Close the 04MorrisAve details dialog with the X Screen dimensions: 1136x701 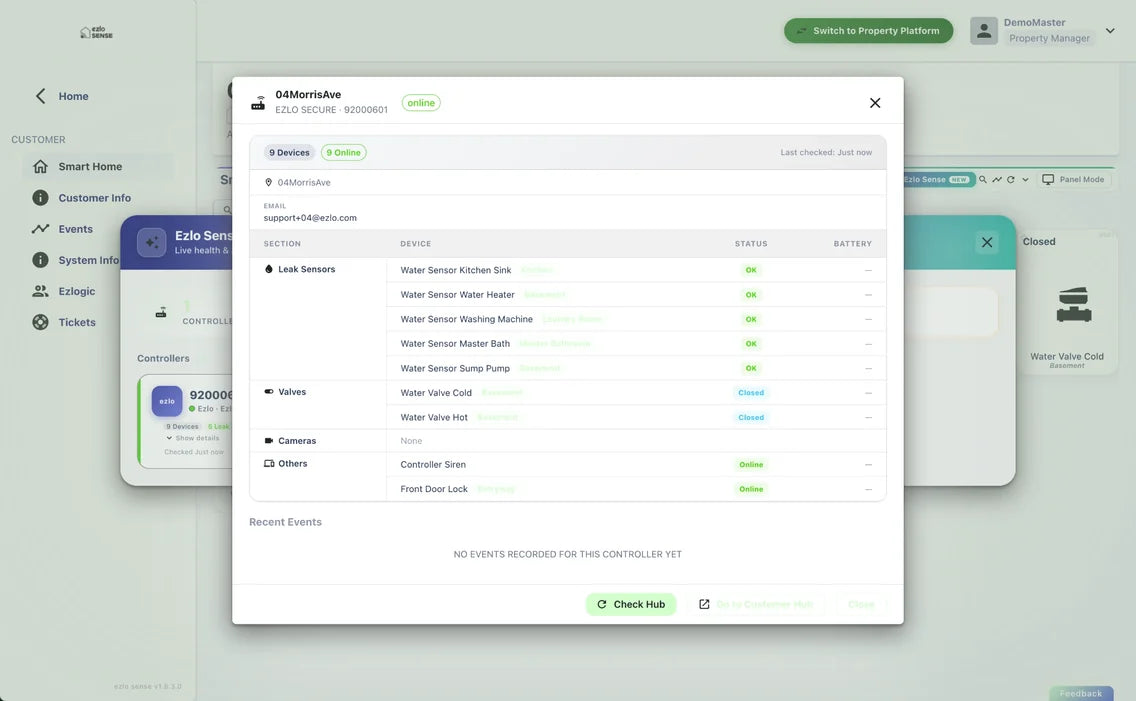[874, 103]
